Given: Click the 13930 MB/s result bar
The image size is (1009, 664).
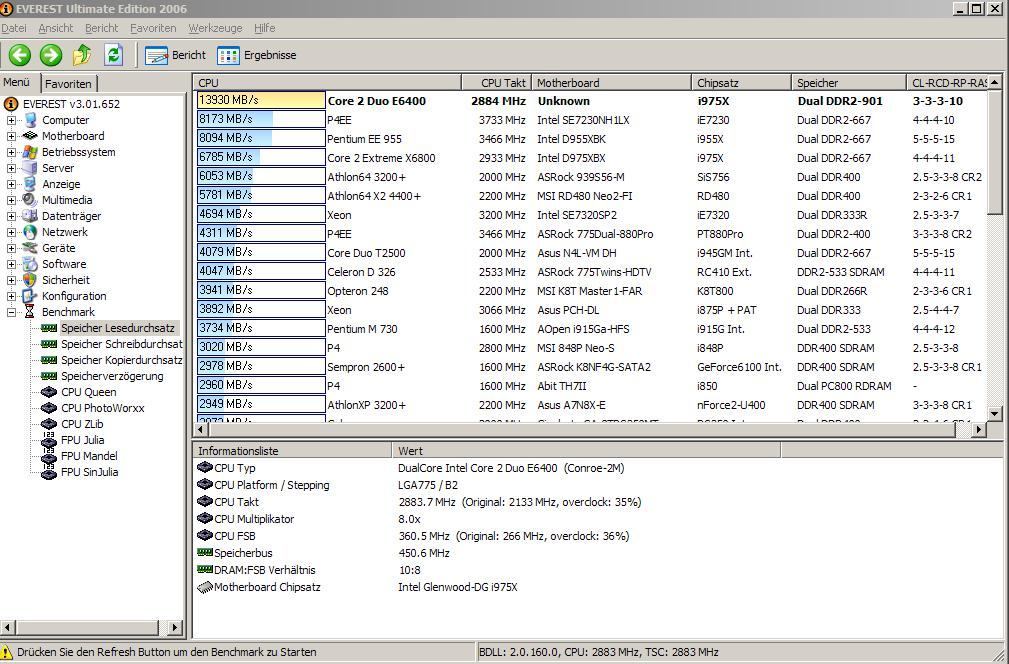Looking at the screenshot, I should 261,100.
